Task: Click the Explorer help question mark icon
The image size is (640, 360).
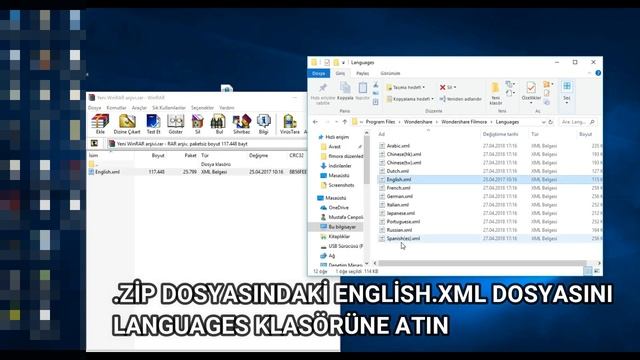Action: 598,73
